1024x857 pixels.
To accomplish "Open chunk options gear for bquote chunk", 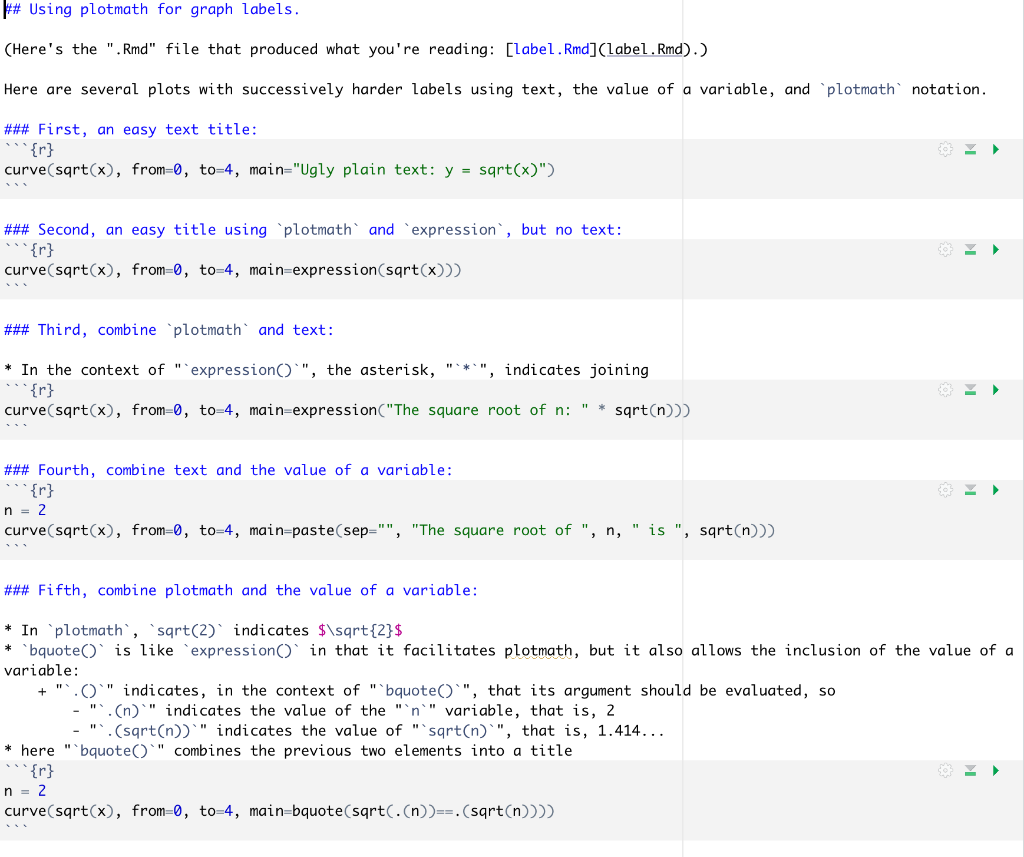I will [x=945, y=771].
